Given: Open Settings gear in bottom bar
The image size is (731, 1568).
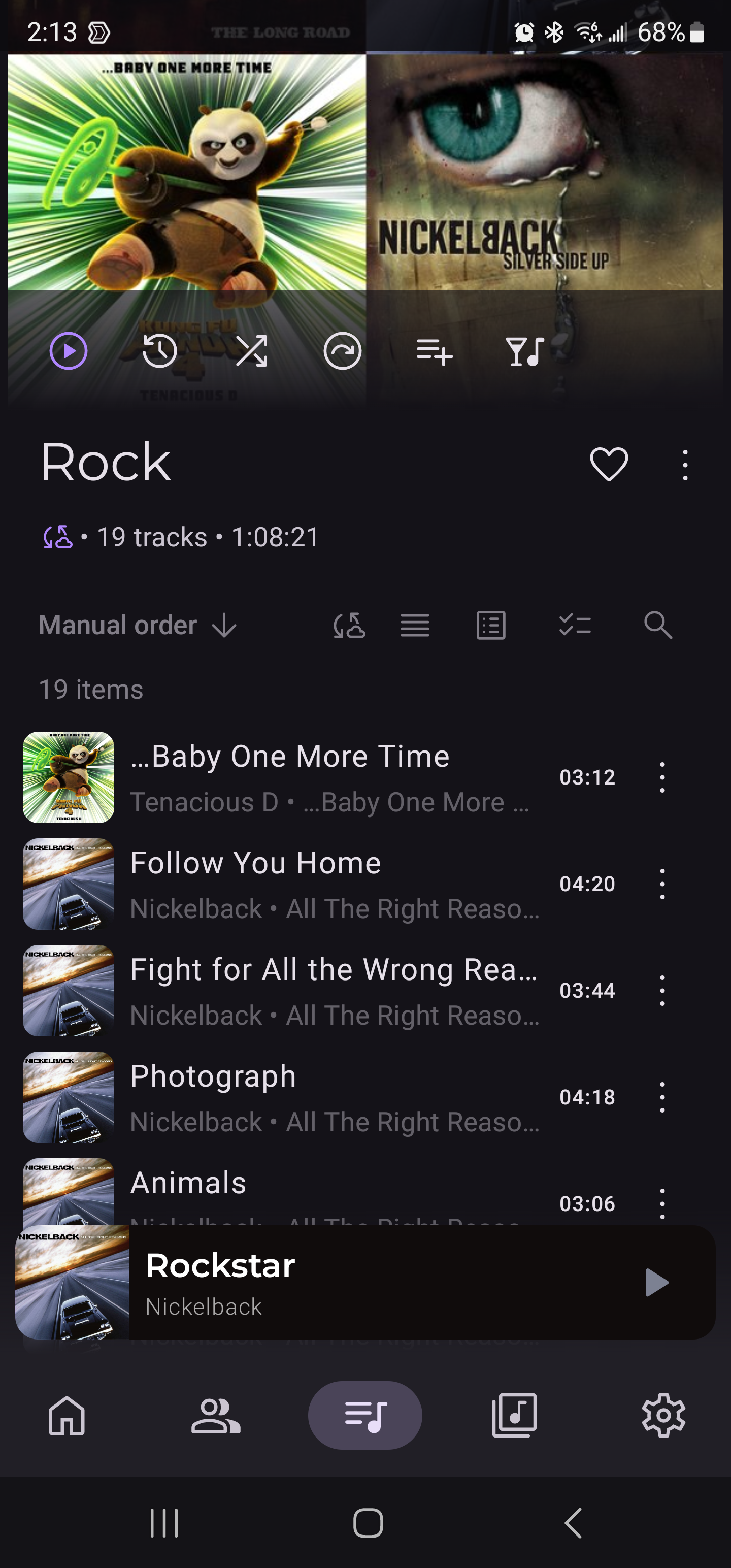Looking at the screenshot, I should pos(663,1415).
